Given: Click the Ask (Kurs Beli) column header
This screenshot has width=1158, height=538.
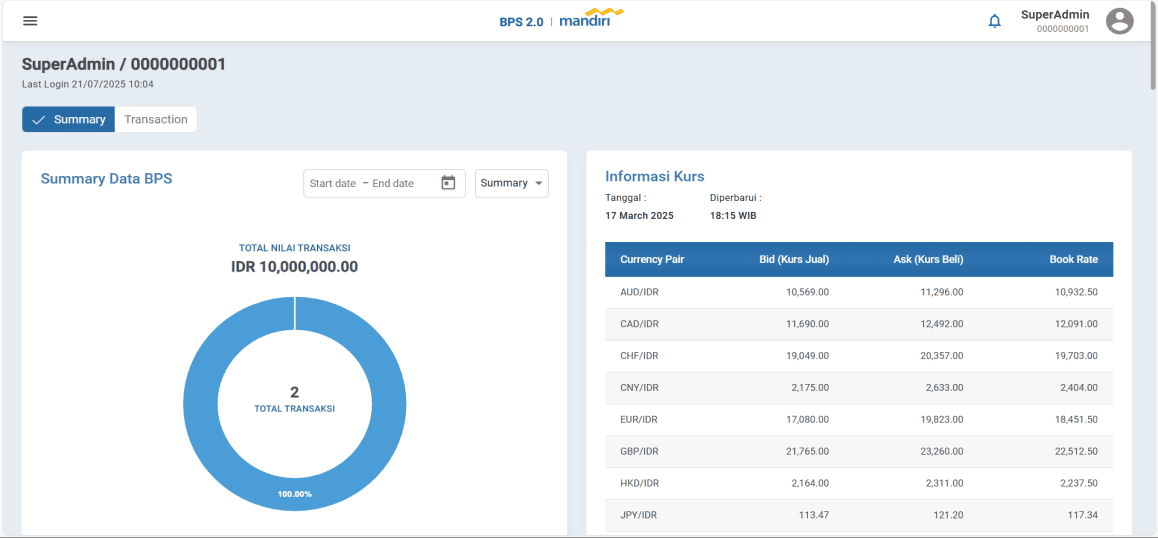Looking at the screenshot, I should click(x=928, y=259).
